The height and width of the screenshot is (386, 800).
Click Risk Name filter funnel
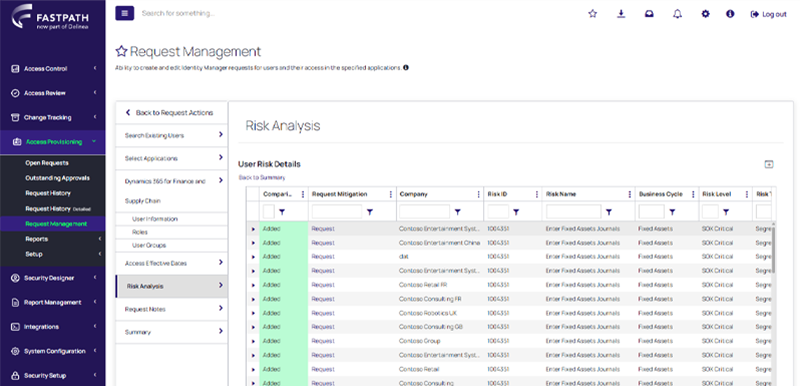[x=609, y=212]
